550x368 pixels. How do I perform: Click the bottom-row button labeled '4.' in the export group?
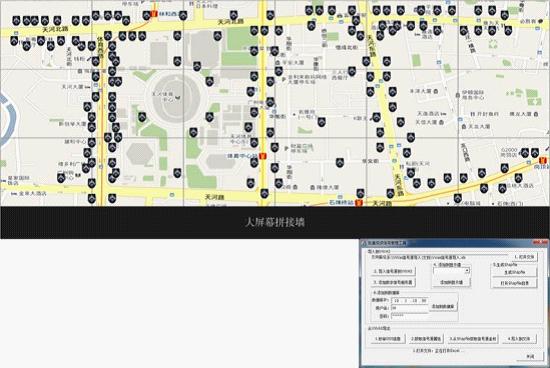[518, 339]
